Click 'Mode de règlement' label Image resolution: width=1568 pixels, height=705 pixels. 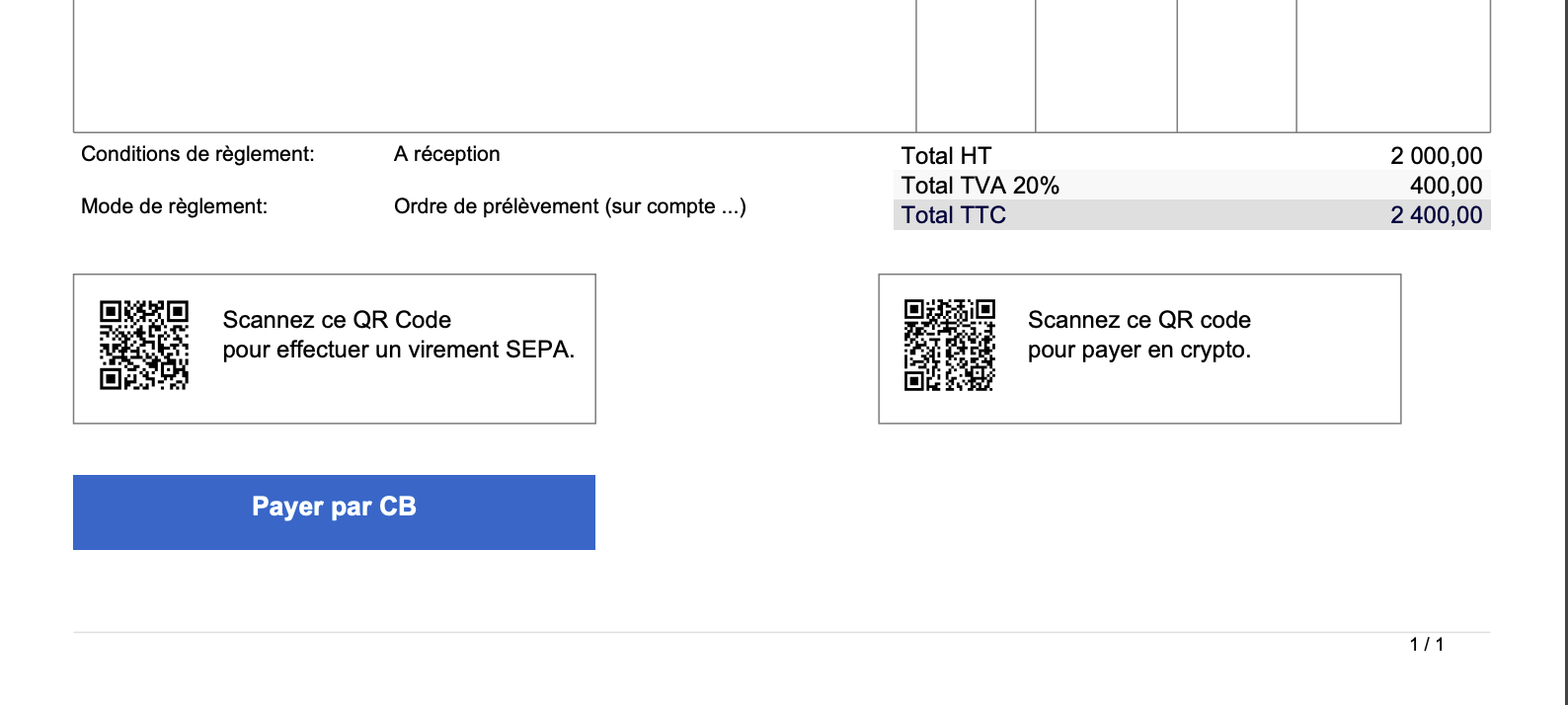coord(174,206)
